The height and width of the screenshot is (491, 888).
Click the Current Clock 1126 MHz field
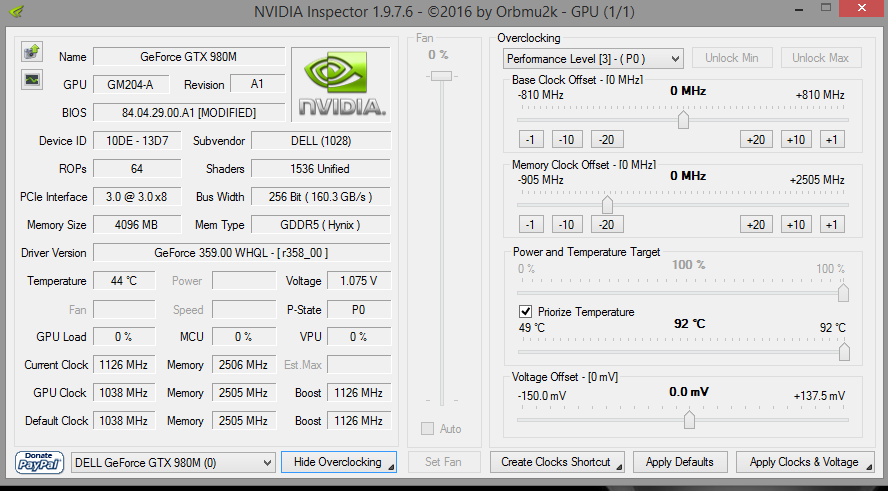124,365
